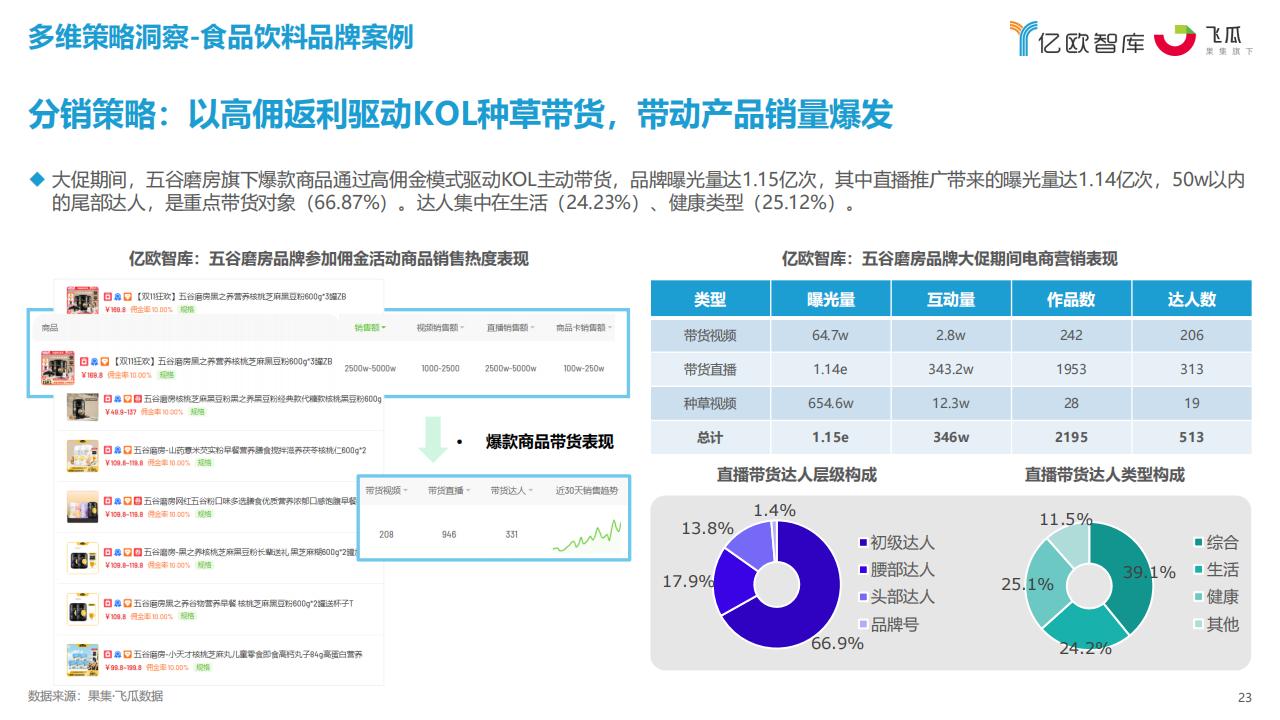Click 规格 tag in 网红五谷粉 row
The height and width of the screenshot is (720, 1280).
point(204,514)
